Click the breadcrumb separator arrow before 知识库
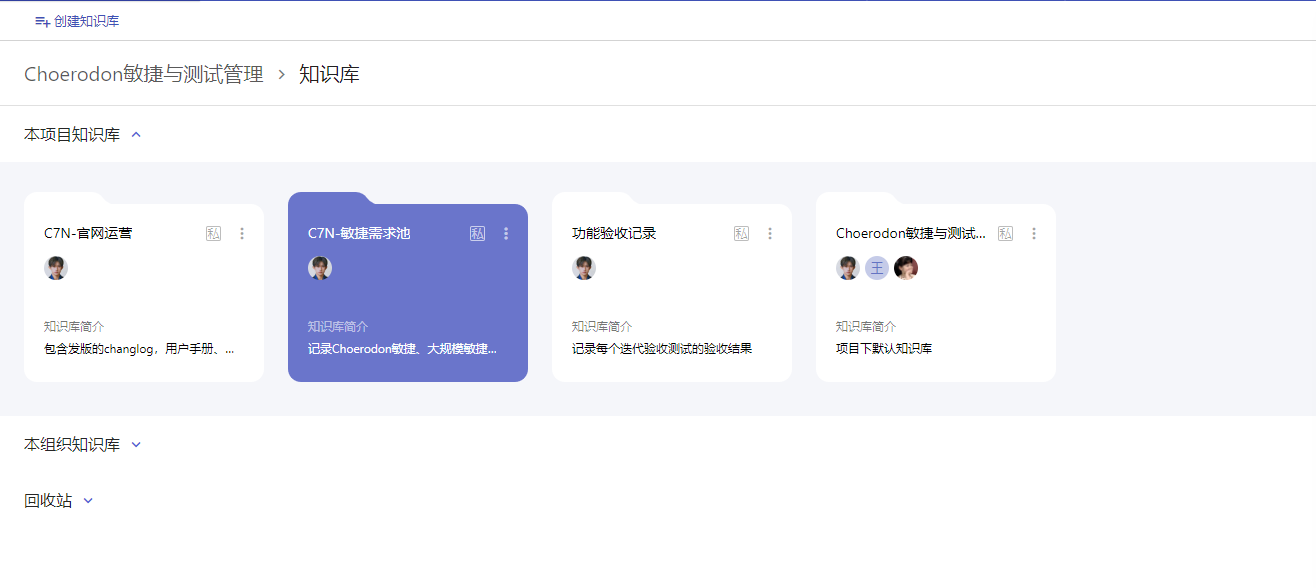The width and height of the screenshot is (1316, 588). coord(282,75)
